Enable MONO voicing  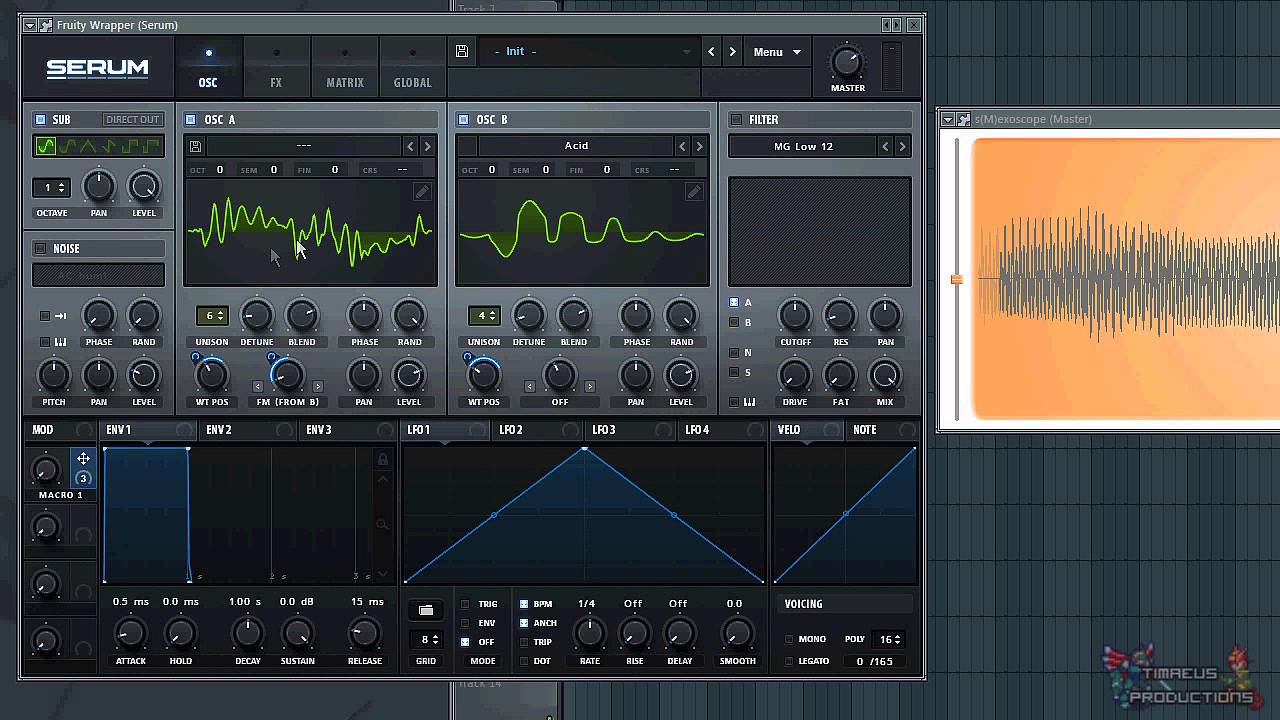789,639
